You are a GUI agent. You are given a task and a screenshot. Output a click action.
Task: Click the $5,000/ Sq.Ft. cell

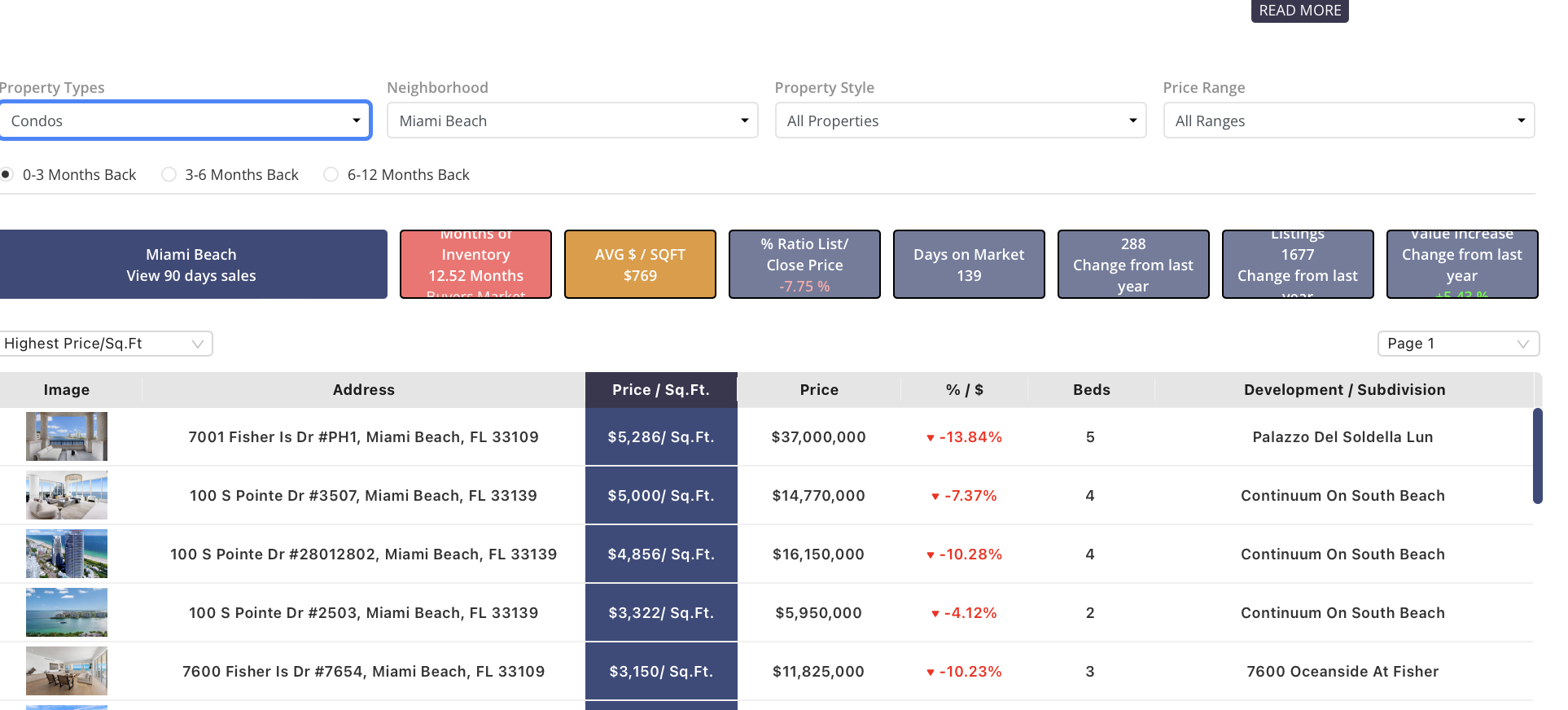pyautogui.click(x=661, y=496)
